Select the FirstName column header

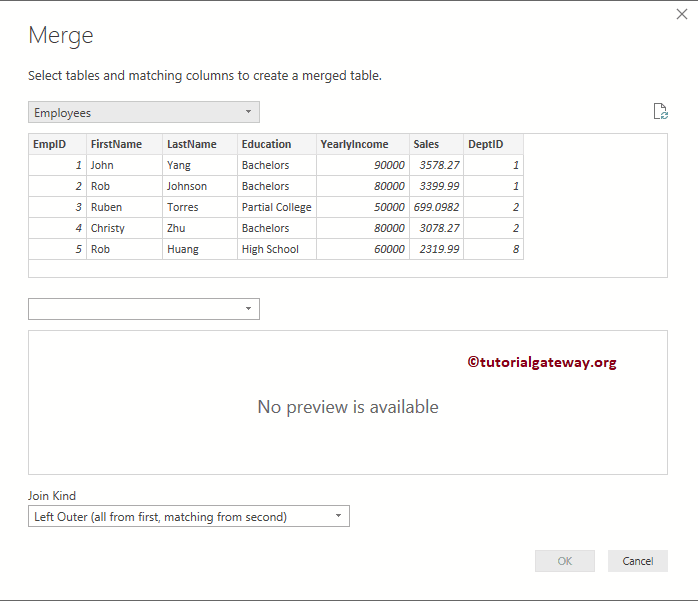[x=124, y=144]
